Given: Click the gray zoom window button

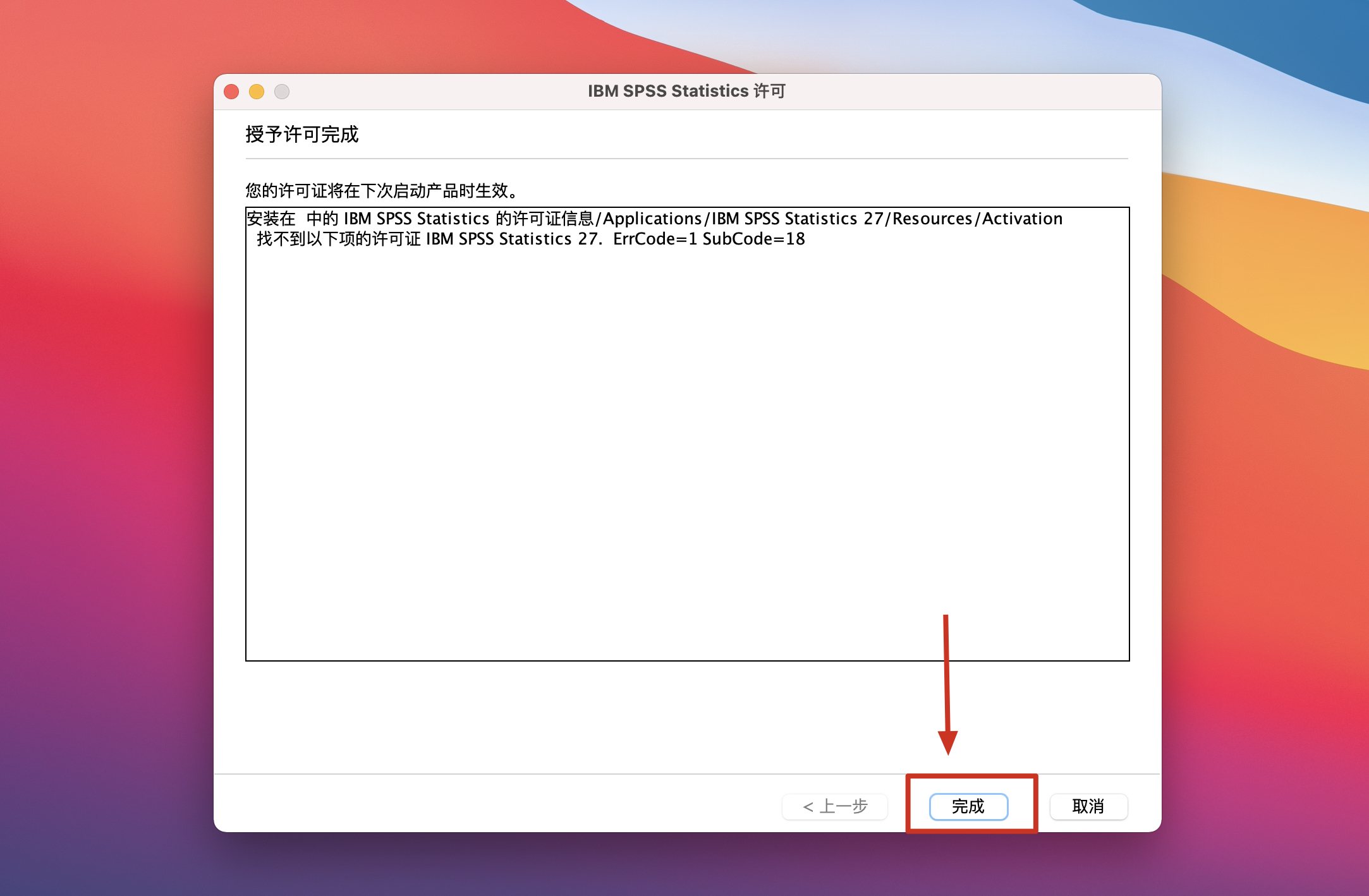Looking at the screenshot, I should click(x=282, y=92).
